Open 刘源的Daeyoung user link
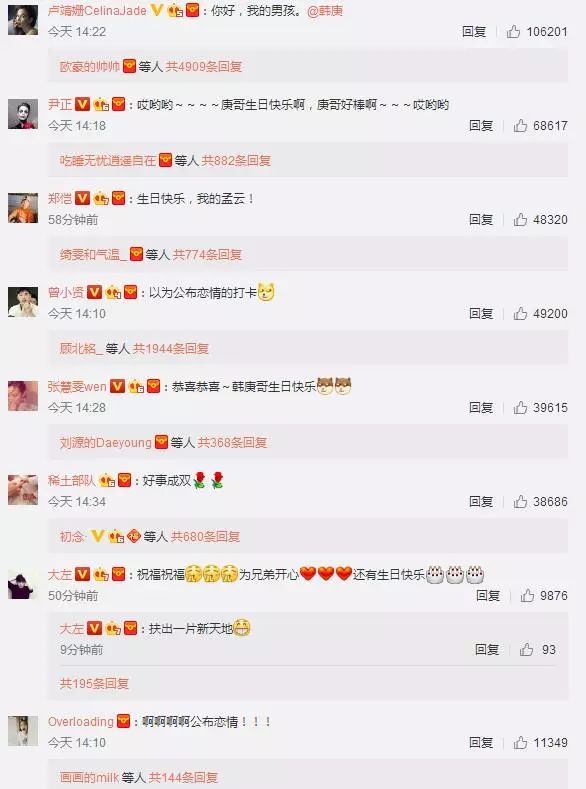 [x=106, y=442]
